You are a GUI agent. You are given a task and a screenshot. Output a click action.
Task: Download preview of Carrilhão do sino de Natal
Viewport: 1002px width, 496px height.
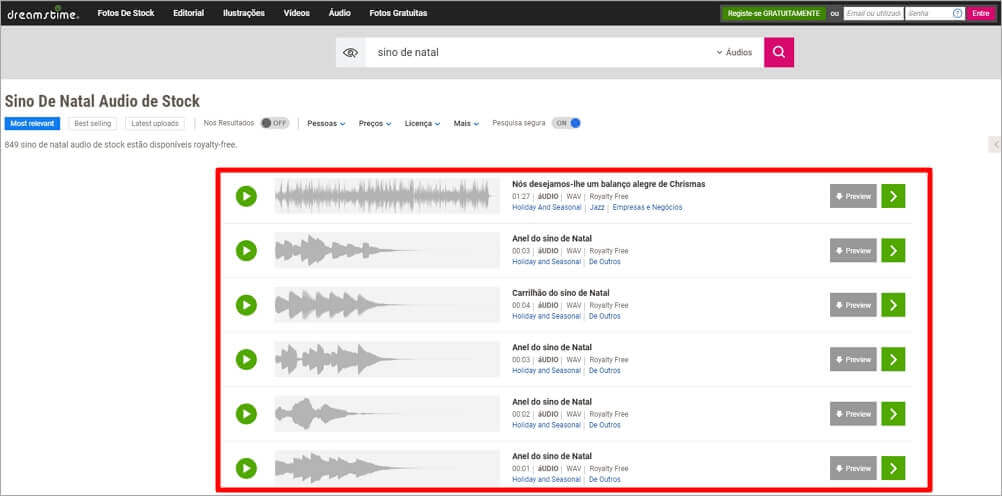tap(853, 305)
